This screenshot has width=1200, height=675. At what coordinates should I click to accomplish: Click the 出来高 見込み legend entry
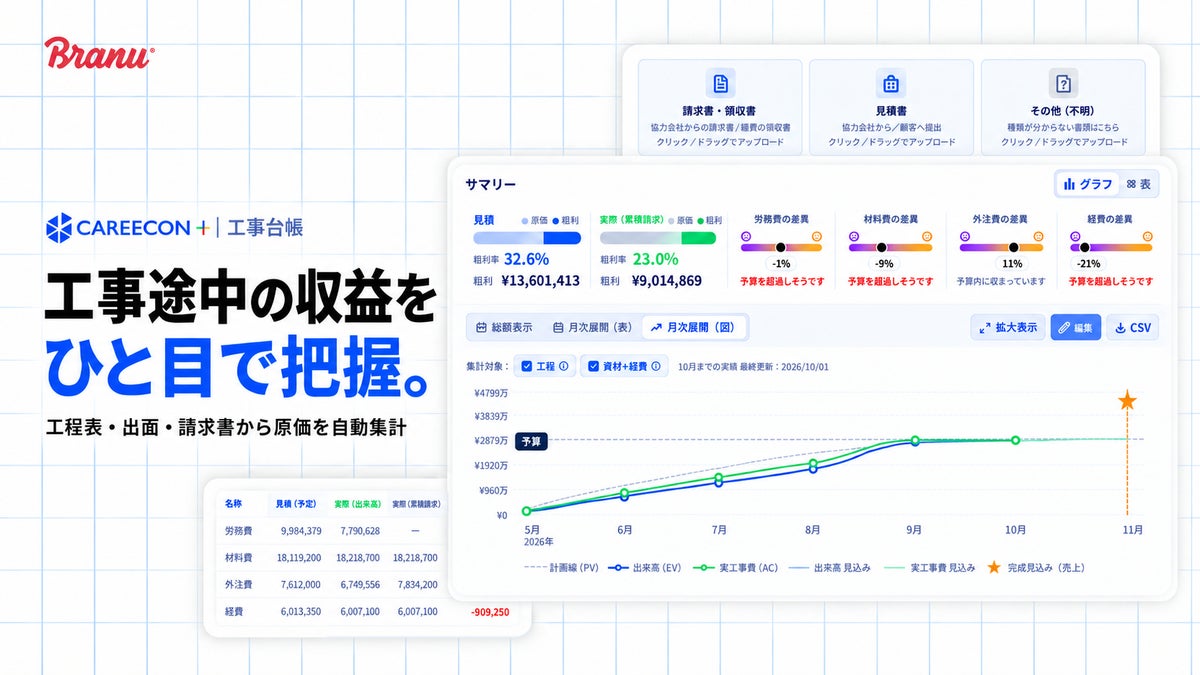(x=829, y=567)
